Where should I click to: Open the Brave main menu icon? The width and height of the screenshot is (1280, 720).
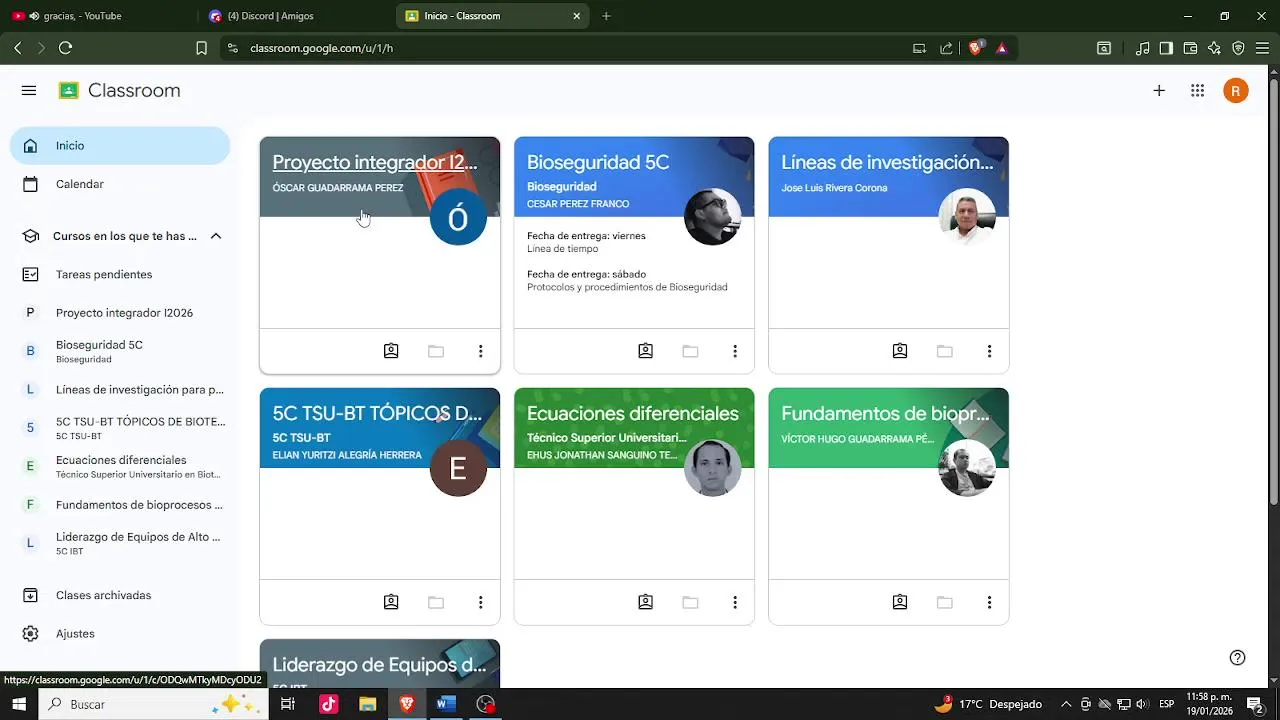[1262, 48]
